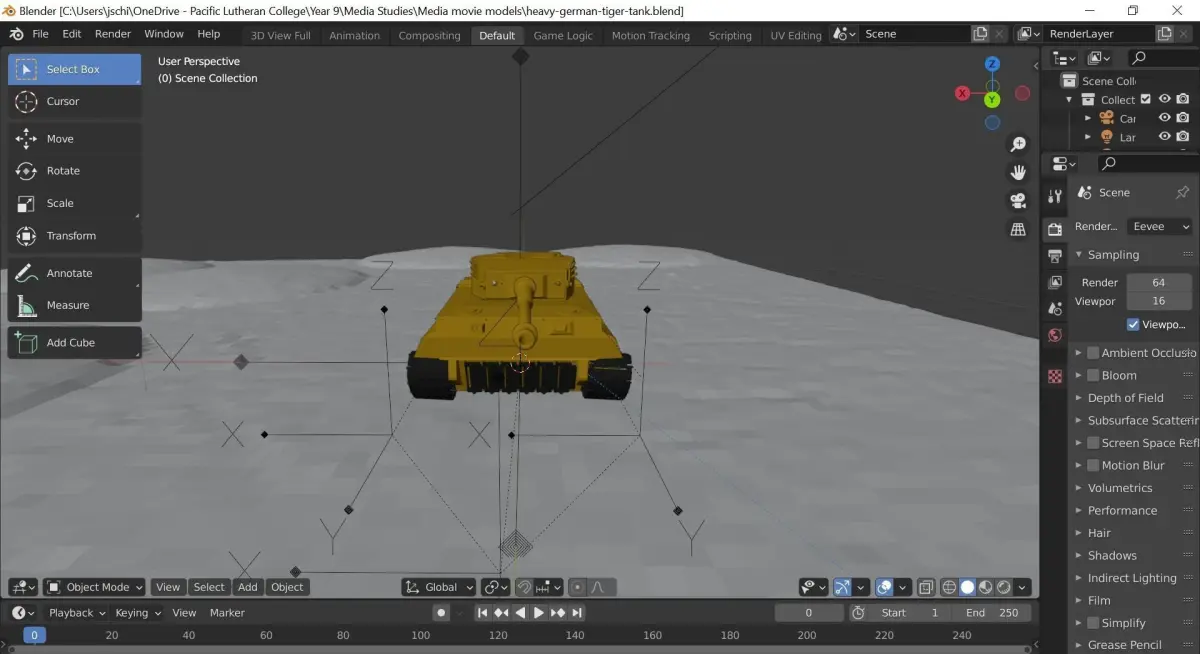Enable the Ambient Occlusion checkbox
Screen dimensions: 1200x654
(x=1093, y=353)
